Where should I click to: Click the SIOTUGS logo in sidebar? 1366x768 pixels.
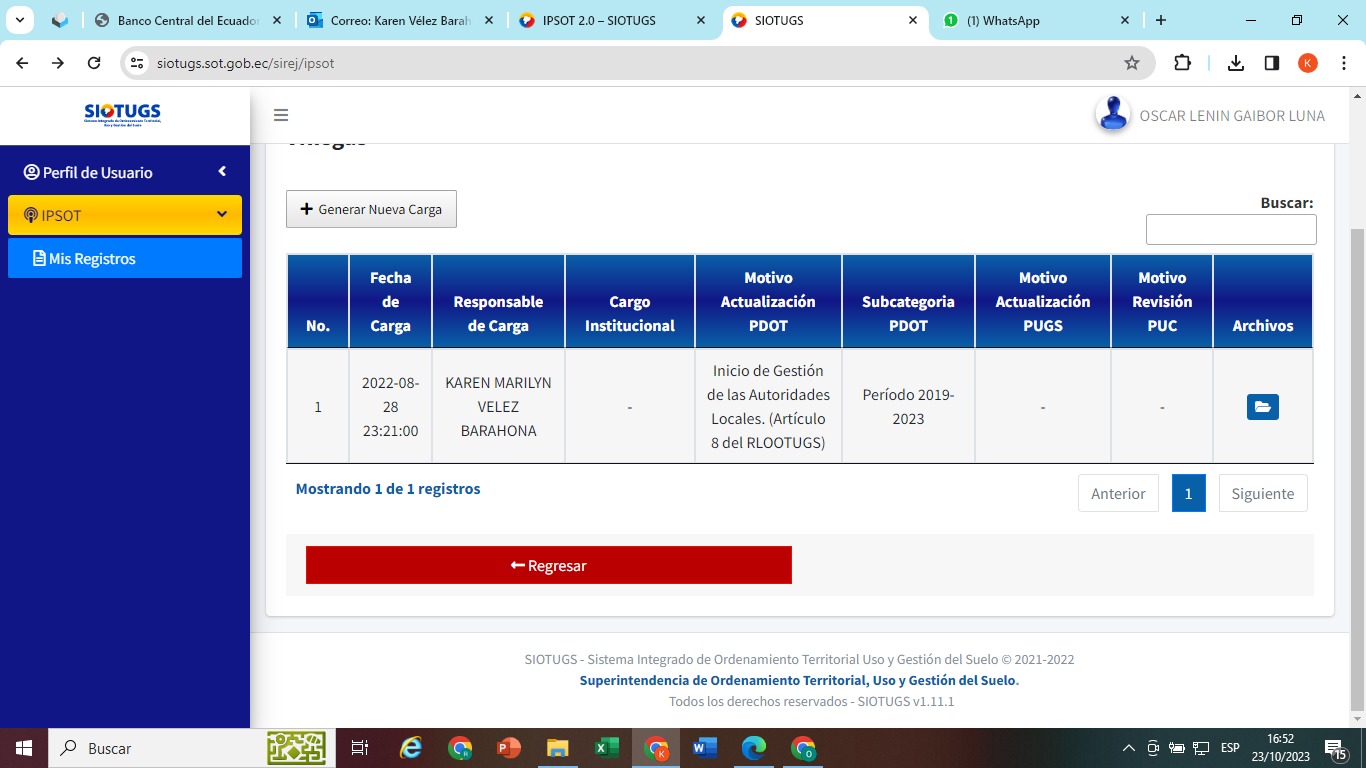pyautogui.click(x=122, y=115)
